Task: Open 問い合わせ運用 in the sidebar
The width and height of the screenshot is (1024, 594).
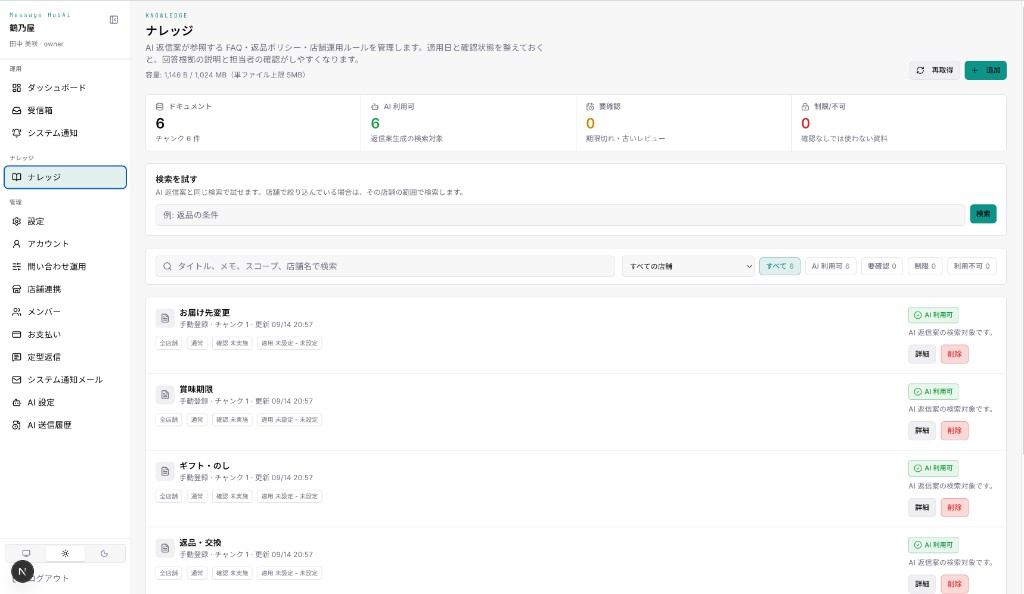Action: (65, 266)
